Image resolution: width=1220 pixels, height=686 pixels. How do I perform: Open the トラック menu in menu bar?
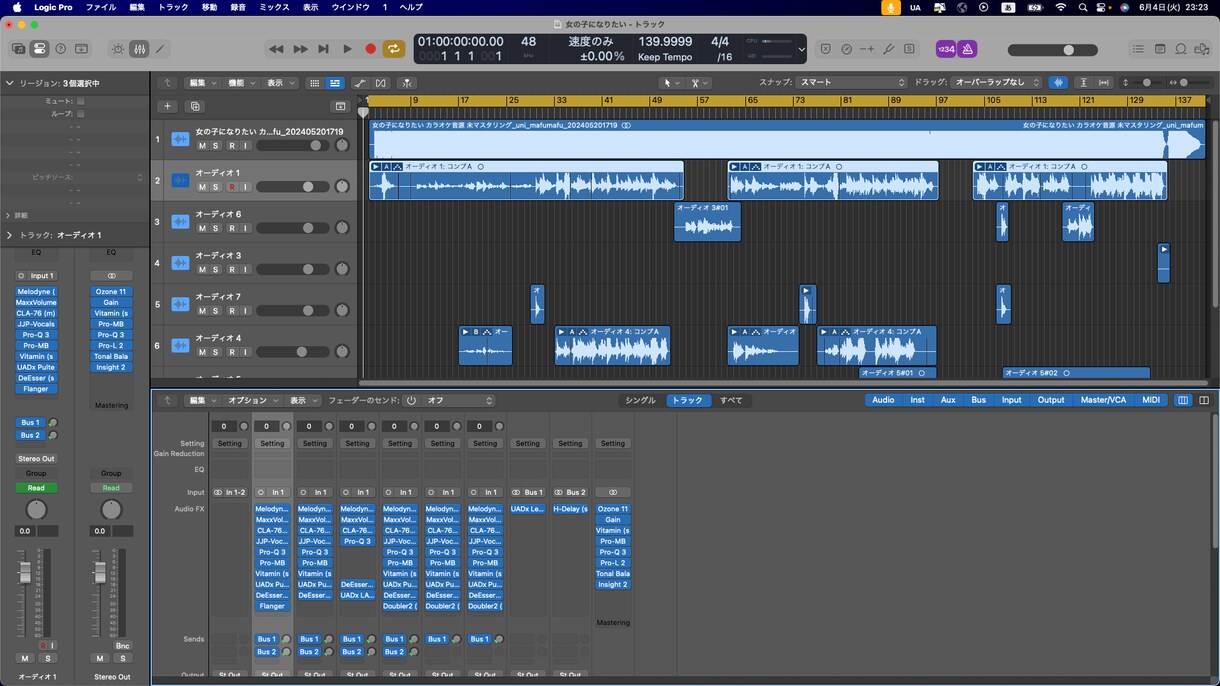(173, 7)
